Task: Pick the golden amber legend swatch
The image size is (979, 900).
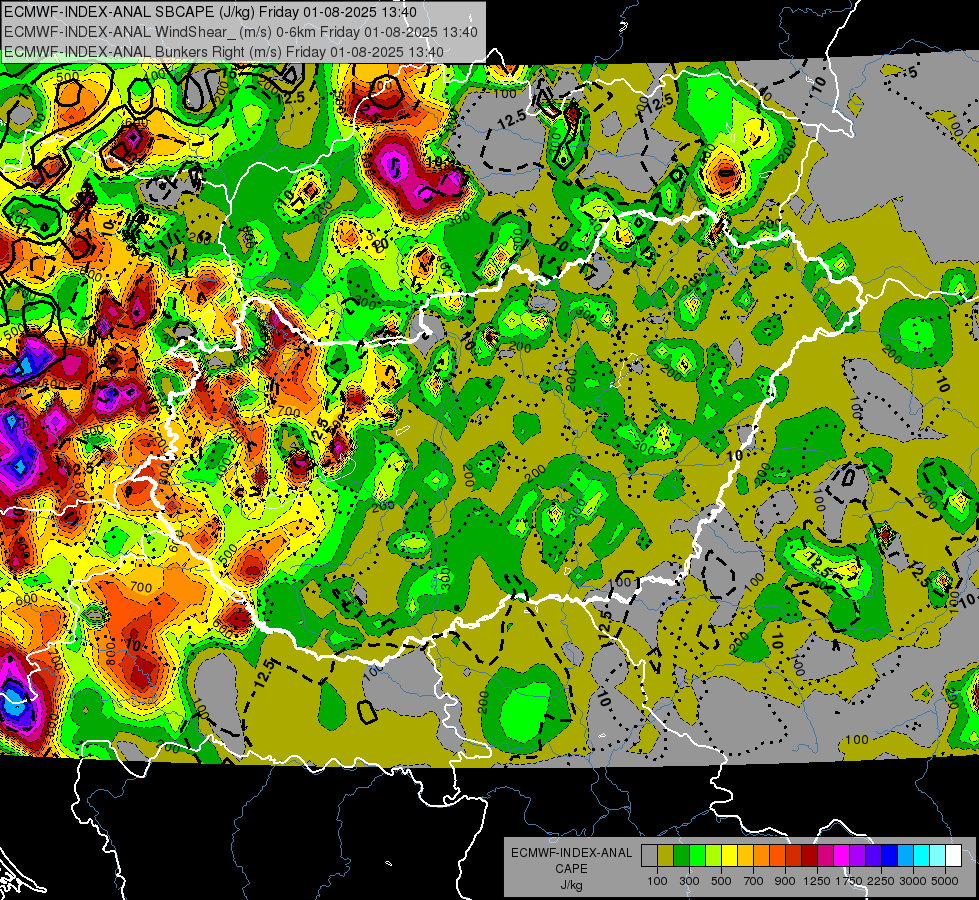Action: (x=745, y=856)
